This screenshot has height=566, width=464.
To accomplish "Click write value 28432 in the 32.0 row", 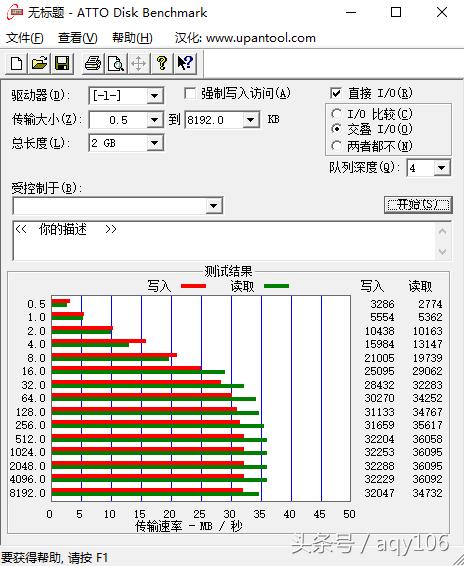I will [380, 385].
